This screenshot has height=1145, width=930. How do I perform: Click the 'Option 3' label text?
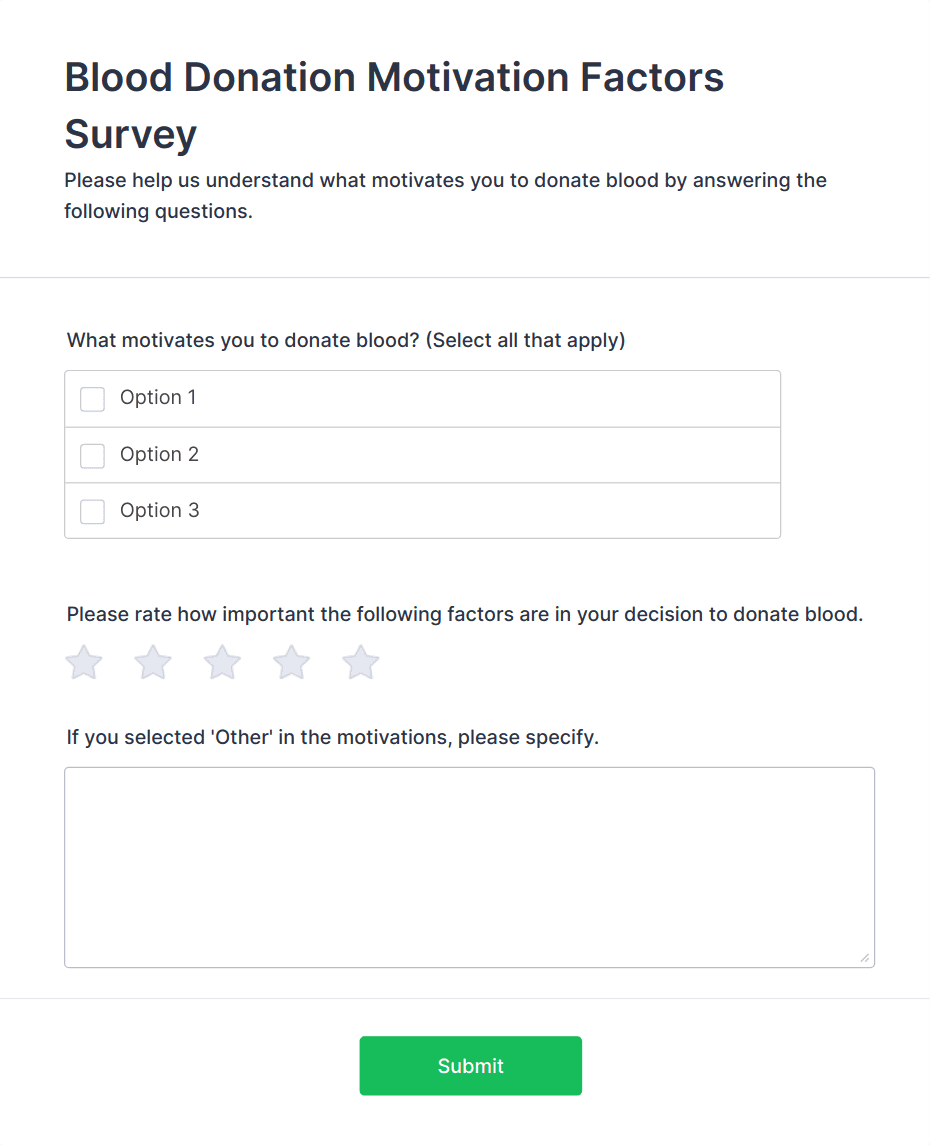pyautogui.click(x=159, y=511)
